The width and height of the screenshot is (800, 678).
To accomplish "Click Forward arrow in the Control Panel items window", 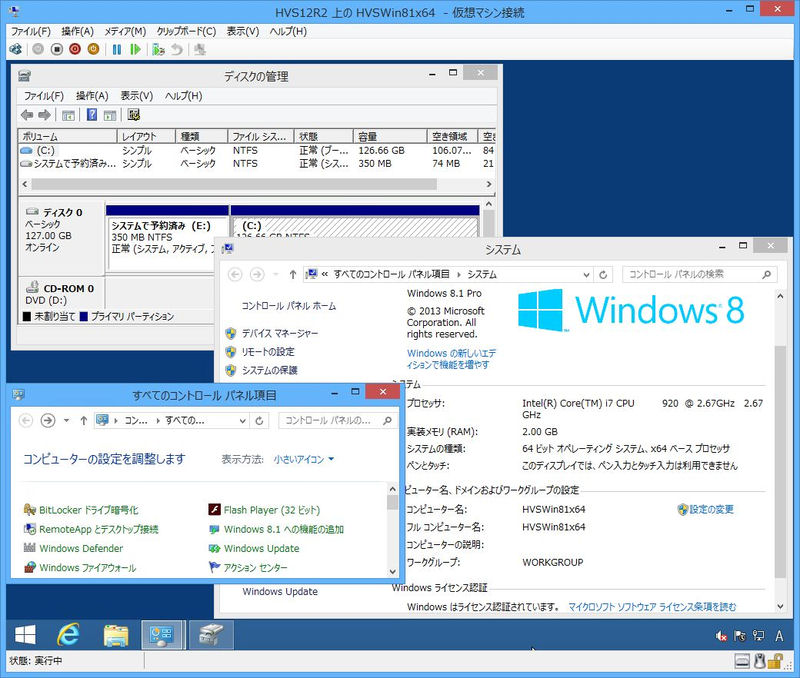I will [48, 420].
